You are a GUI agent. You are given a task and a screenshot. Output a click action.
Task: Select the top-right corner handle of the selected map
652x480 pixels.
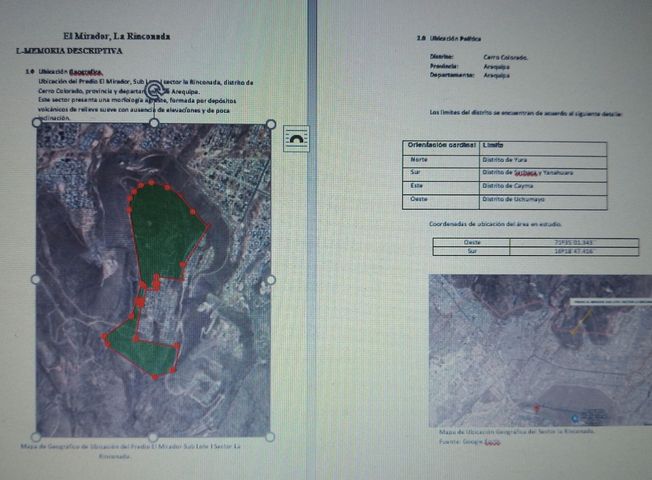[x=271, y=124]
